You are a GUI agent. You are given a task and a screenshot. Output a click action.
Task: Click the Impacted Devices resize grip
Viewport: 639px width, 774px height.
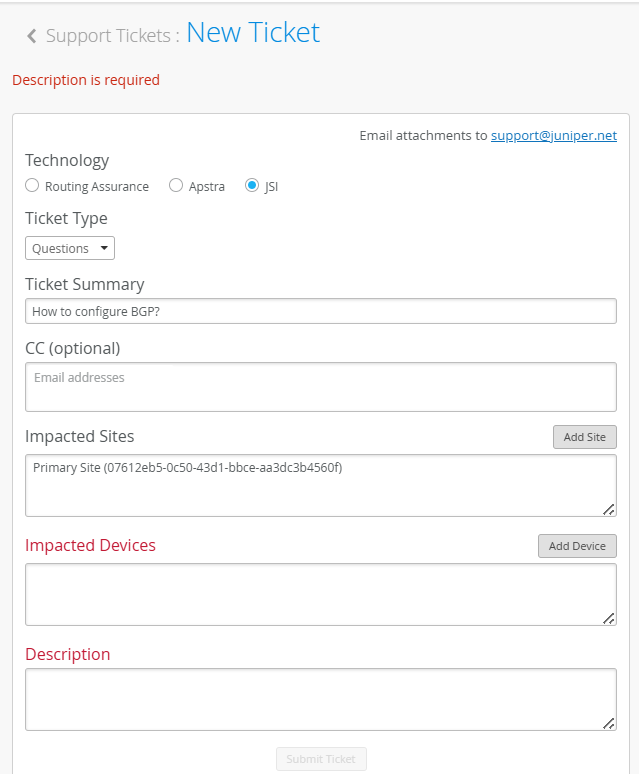click(609, 618)
